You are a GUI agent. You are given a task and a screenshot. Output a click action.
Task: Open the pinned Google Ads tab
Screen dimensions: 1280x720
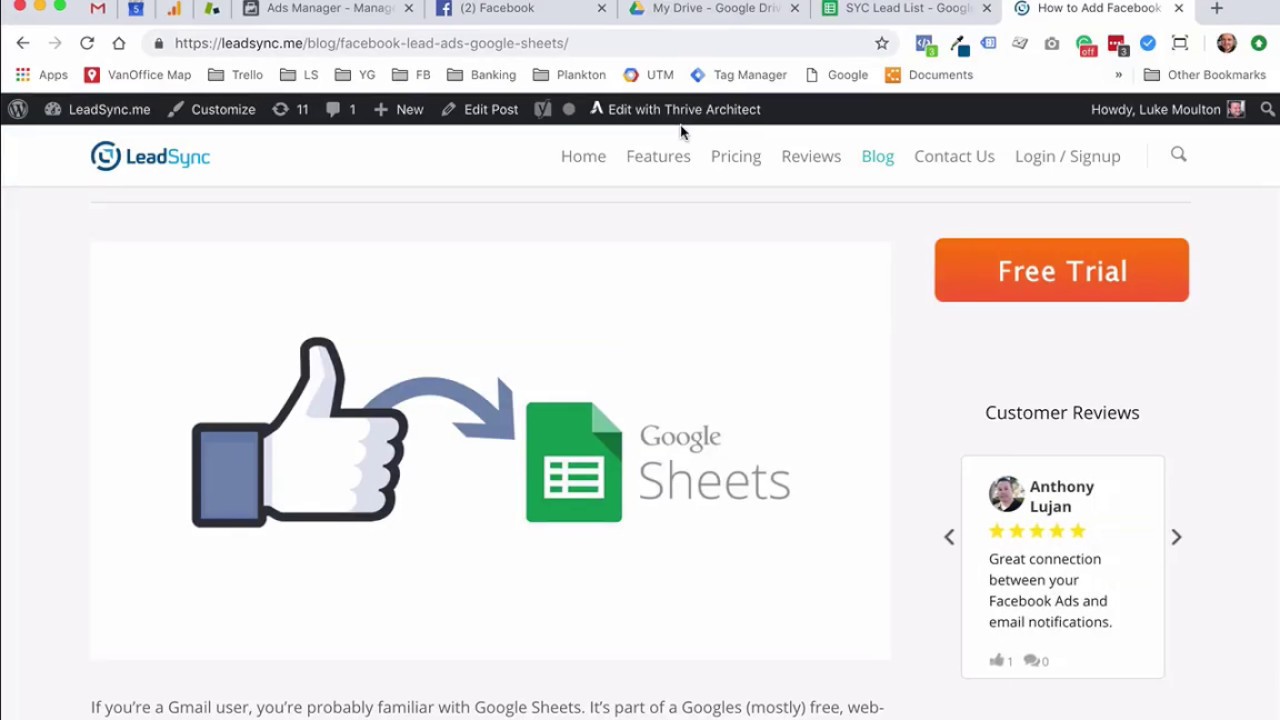pyautogui.click(x=212, y=8)
